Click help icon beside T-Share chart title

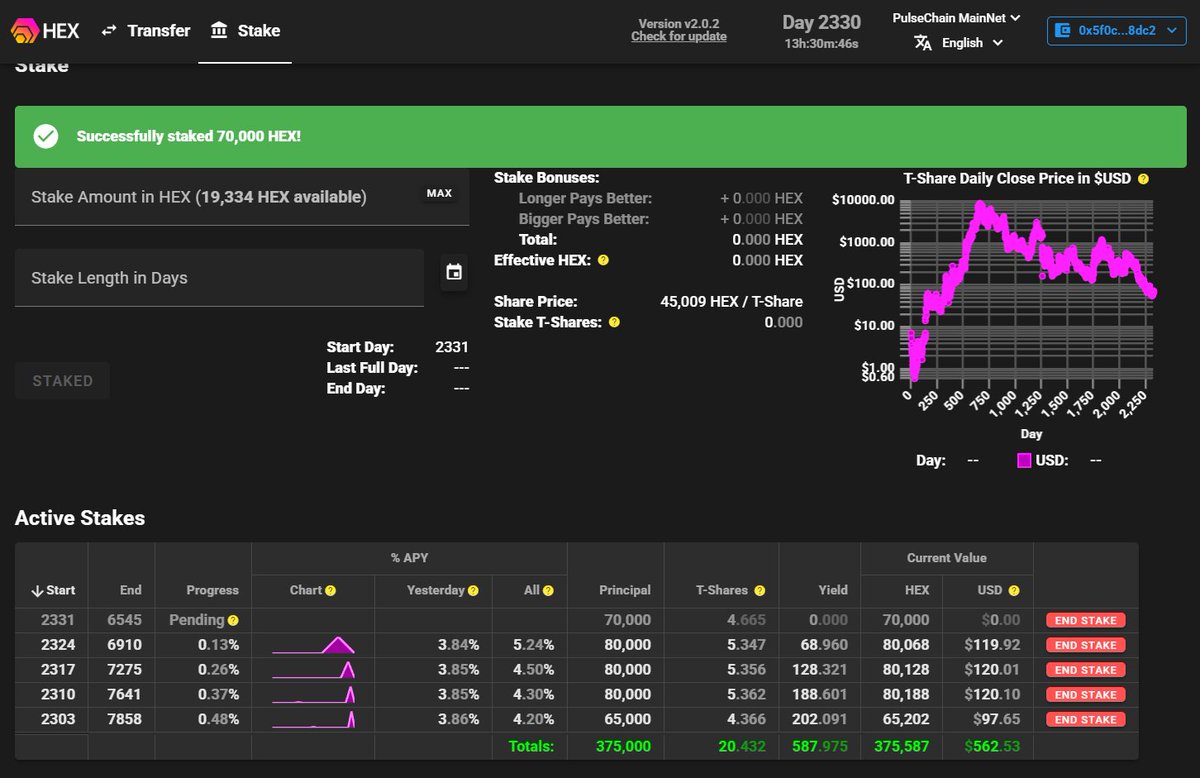[x=1143, y=179]
